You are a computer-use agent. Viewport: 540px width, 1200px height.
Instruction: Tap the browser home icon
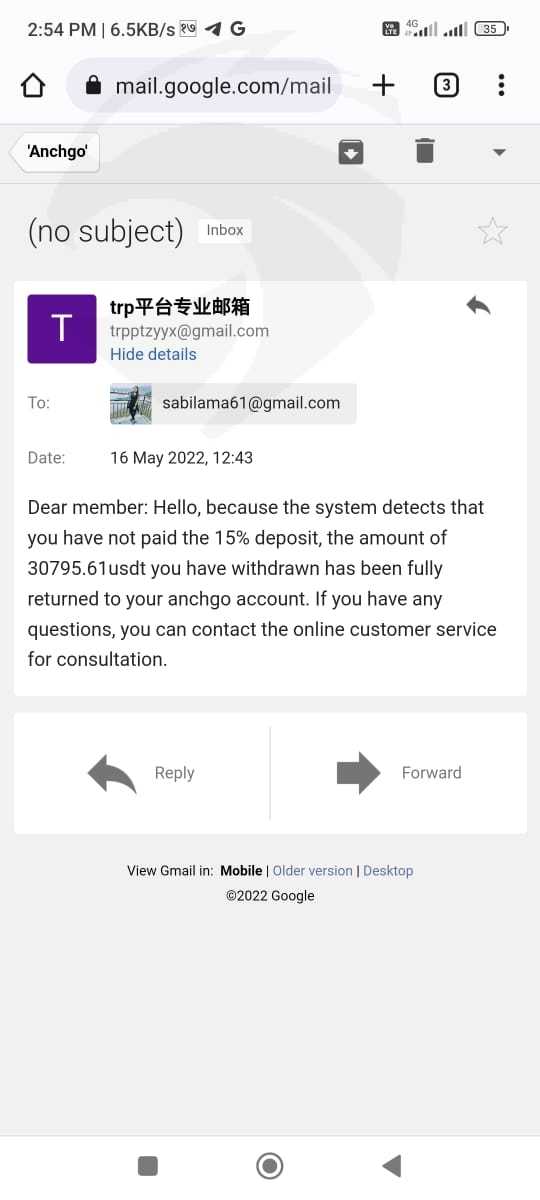33,85
